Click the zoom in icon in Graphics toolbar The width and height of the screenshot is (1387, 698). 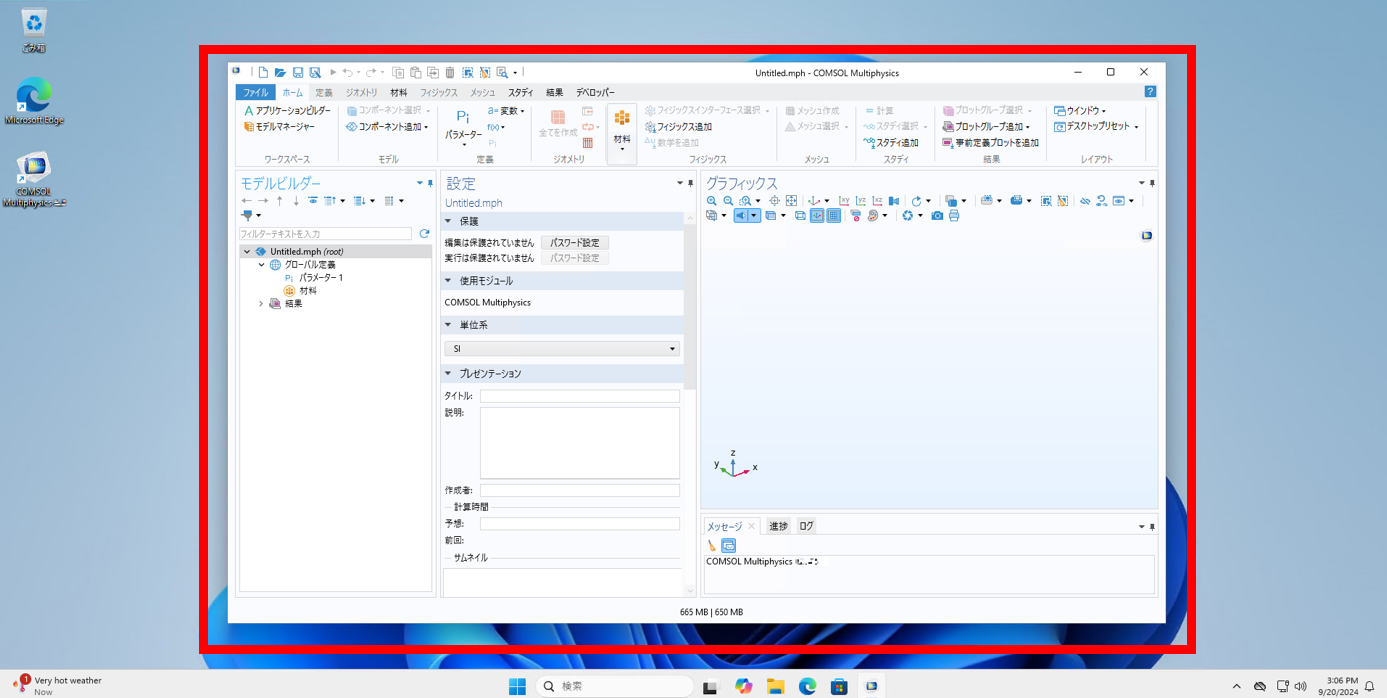(712, 201)
